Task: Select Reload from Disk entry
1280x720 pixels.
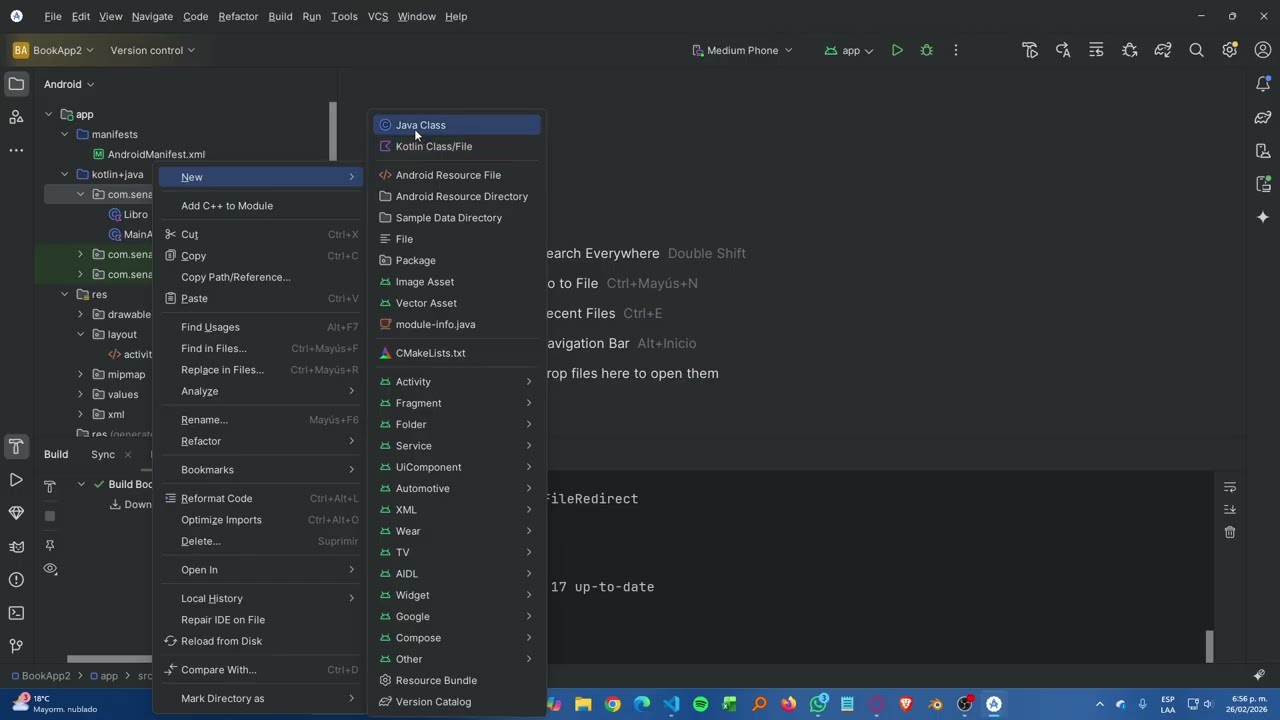Action: (x=263, y=641)
